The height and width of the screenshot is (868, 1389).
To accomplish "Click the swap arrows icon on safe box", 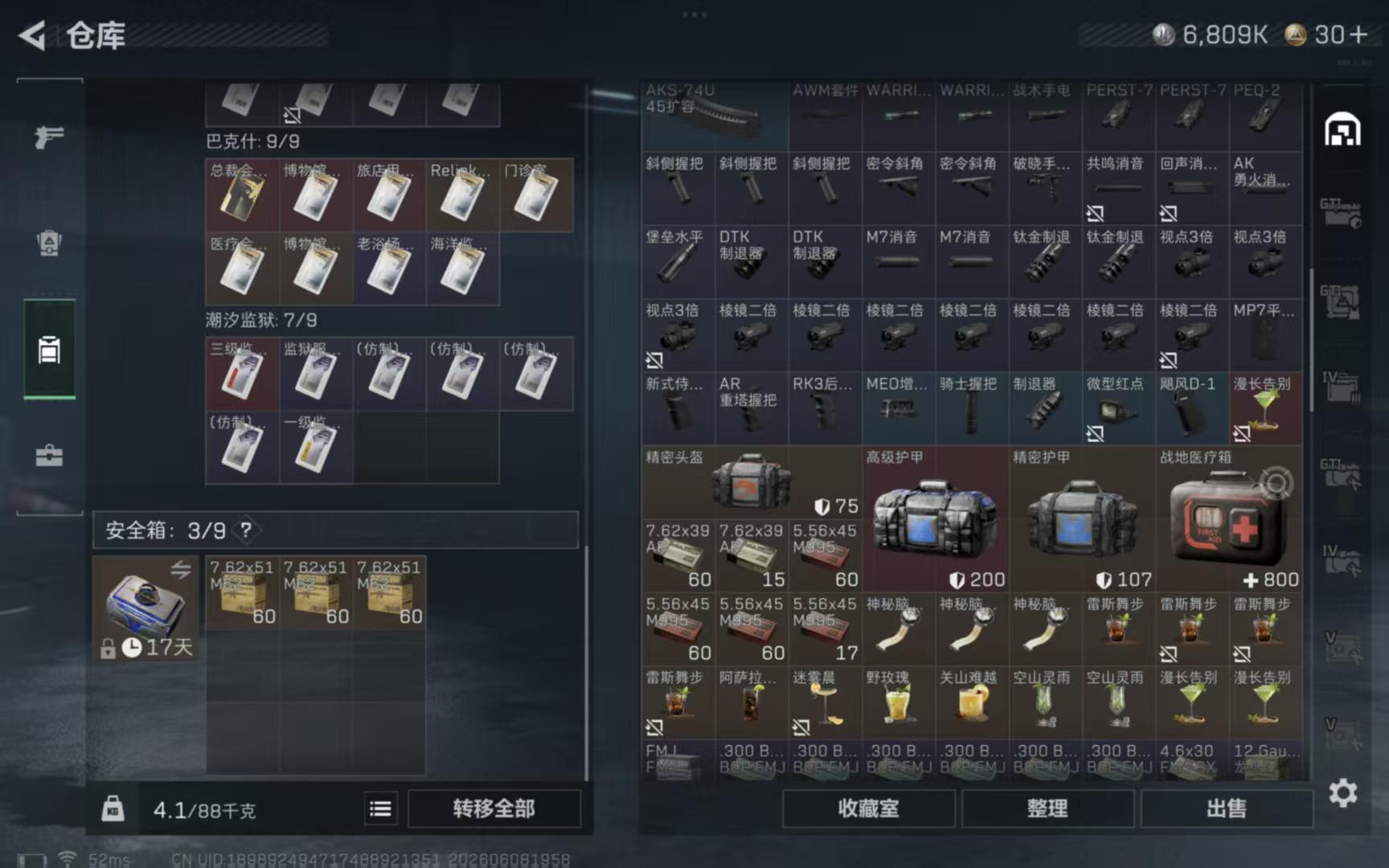I will coord(181,570).
